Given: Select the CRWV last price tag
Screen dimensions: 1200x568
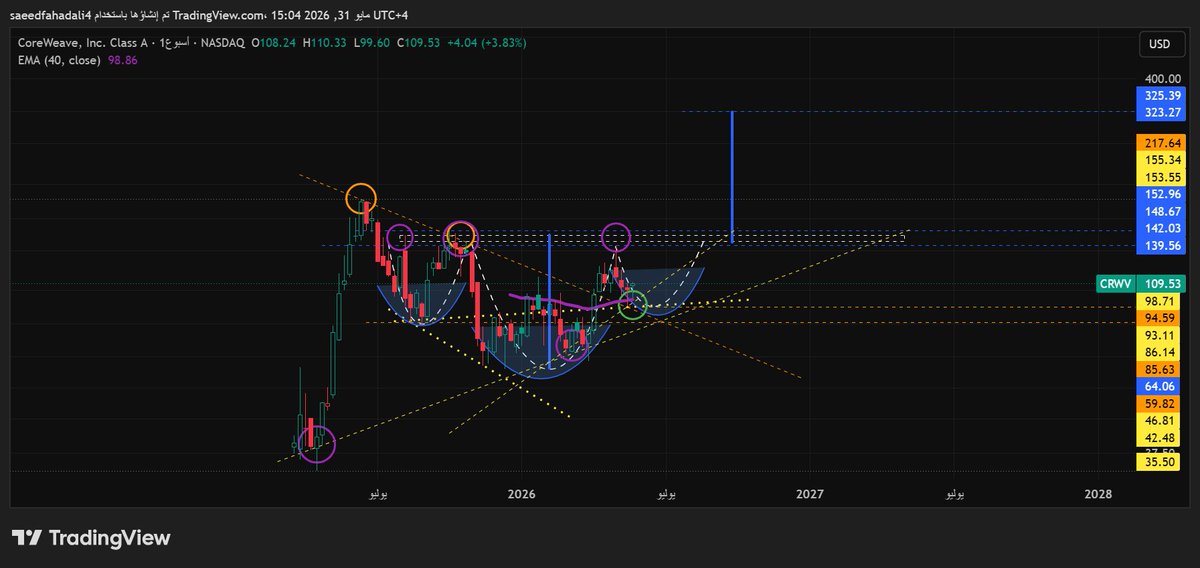Looking at the screenshot, I should (x=1114, y=284).
